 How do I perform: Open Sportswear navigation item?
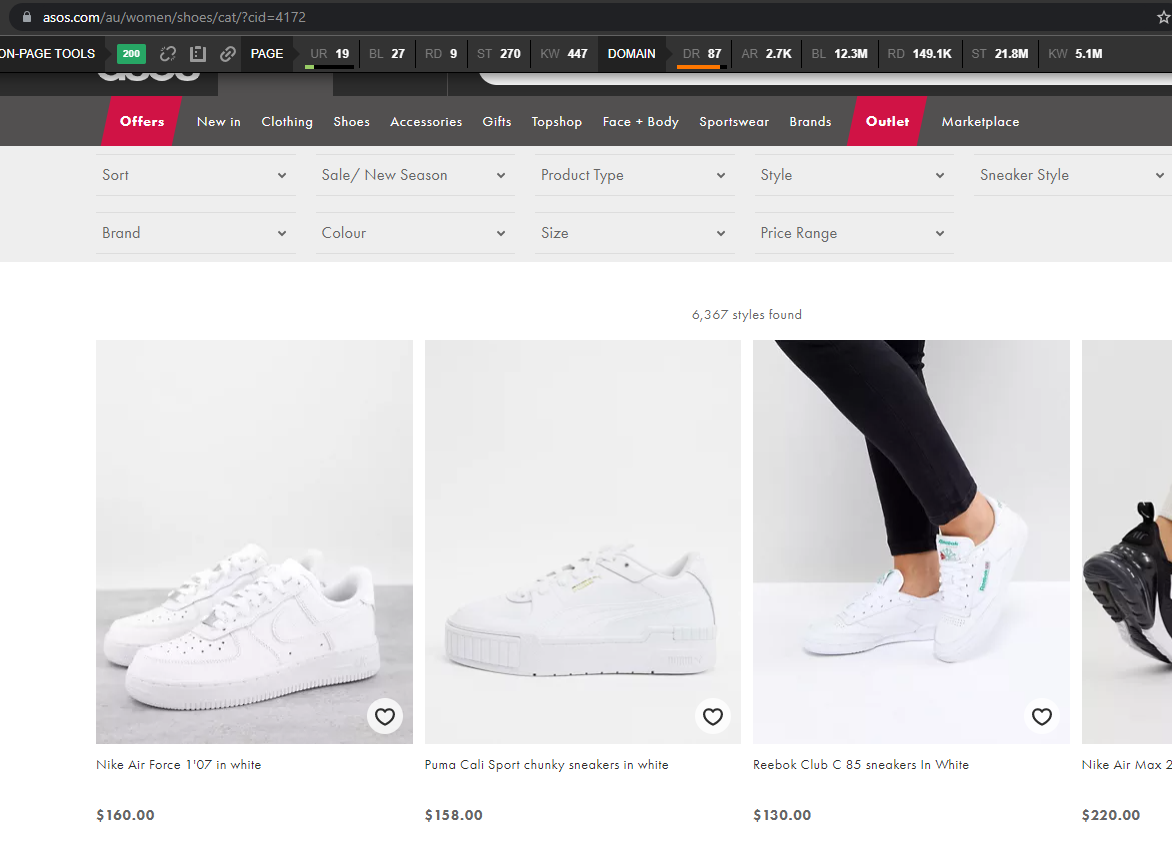pyautogui.click(x=734, y=121)
